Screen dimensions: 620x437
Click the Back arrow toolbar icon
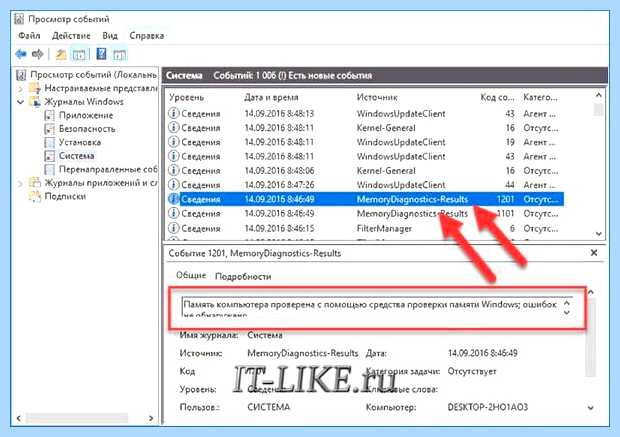pos(21,54)
